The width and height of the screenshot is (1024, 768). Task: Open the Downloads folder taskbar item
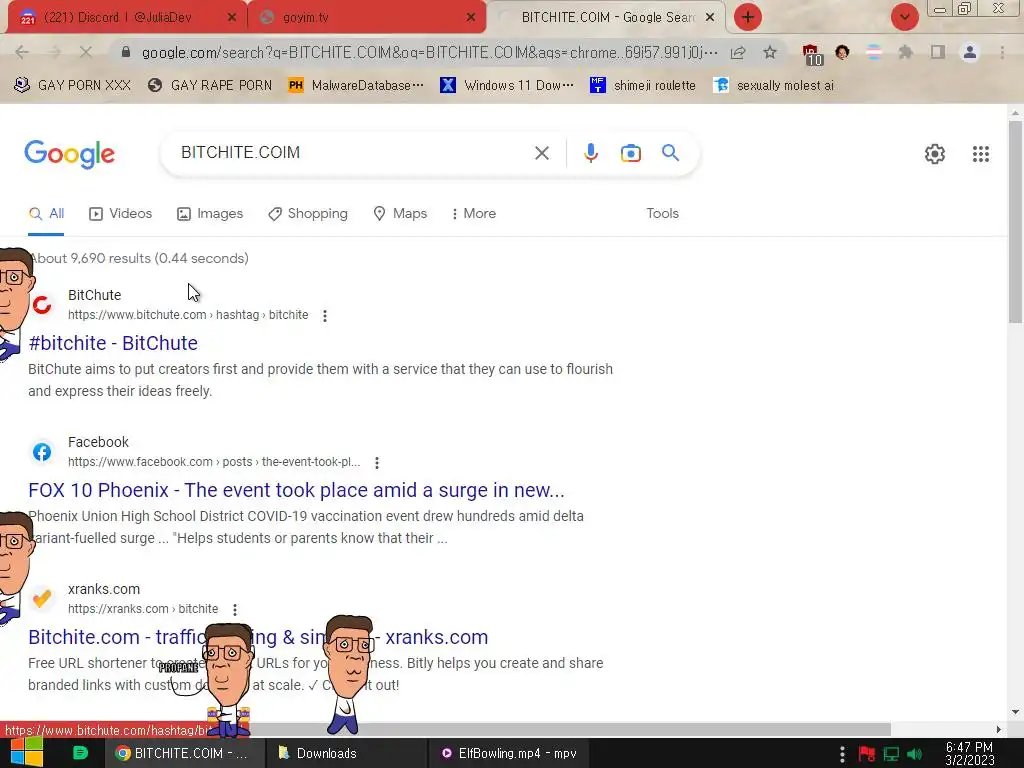(x=346, y=753)
